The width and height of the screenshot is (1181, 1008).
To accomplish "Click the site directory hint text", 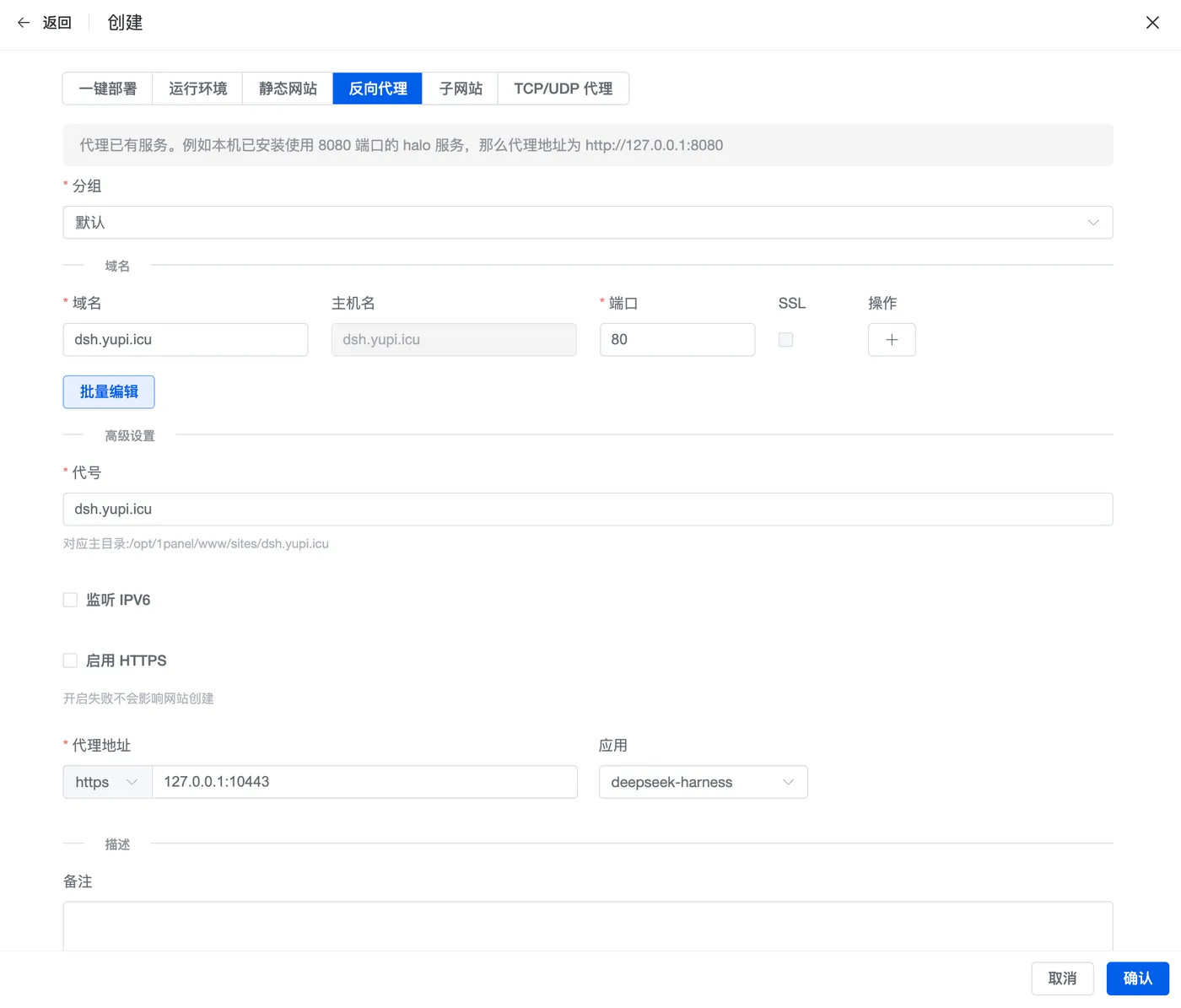I will tap(196, 544).
